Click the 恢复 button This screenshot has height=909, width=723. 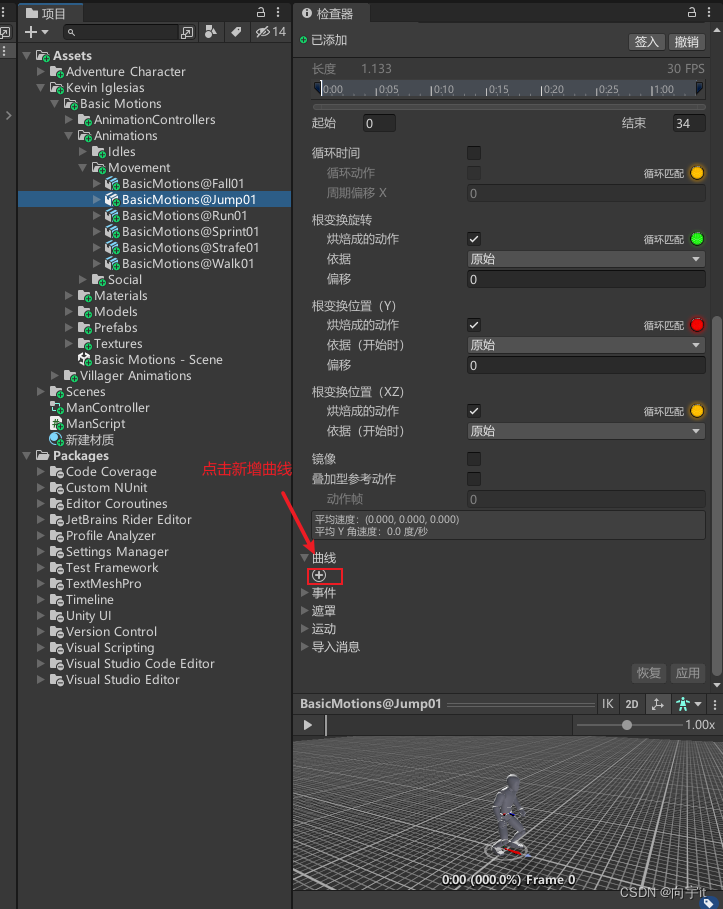(649, 673)
